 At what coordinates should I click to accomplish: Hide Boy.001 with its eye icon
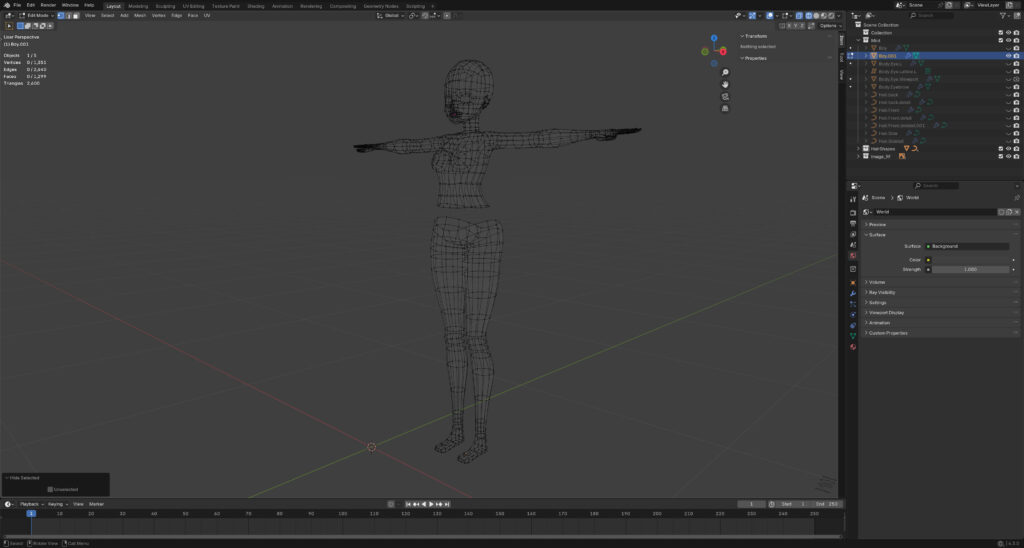(1008, 56)
